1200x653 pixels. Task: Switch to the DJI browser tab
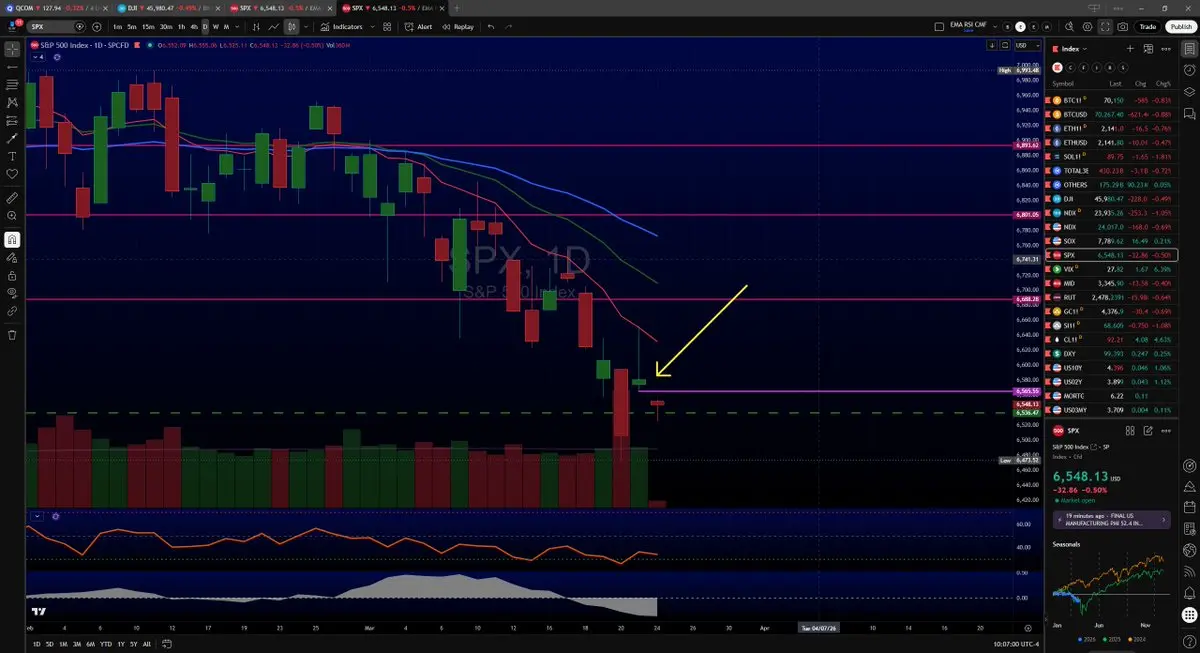pos(171,8)
